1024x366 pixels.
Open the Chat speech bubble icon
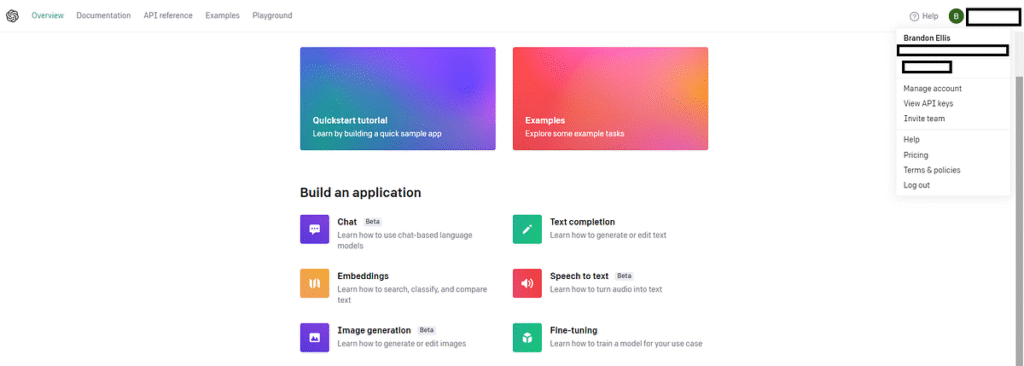pos(315,229)
